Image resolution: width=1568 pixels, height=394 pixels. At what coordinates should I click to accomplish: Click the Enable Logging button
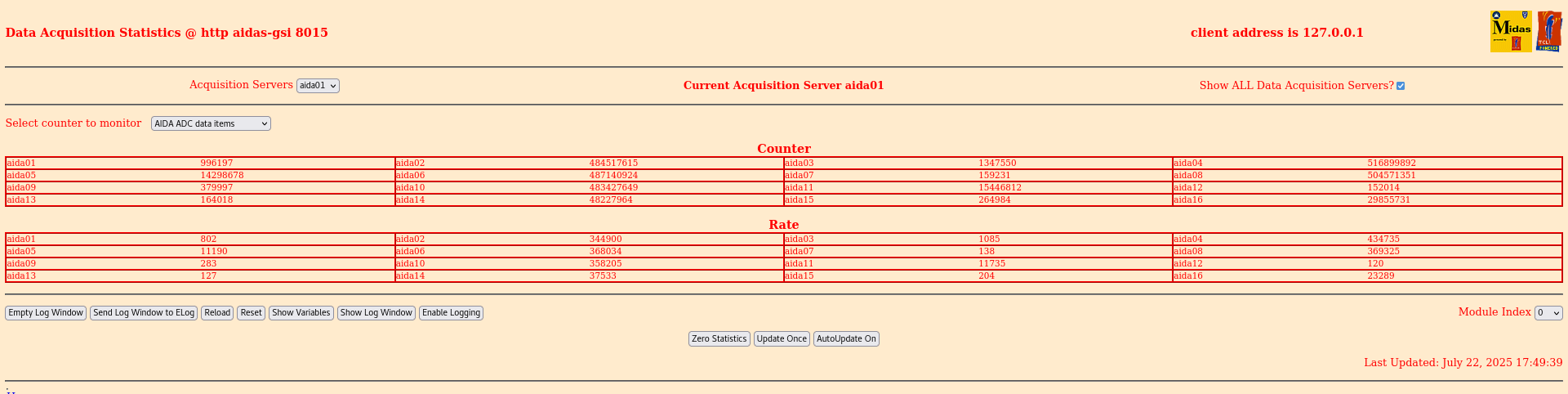click(x=451, y=313)
